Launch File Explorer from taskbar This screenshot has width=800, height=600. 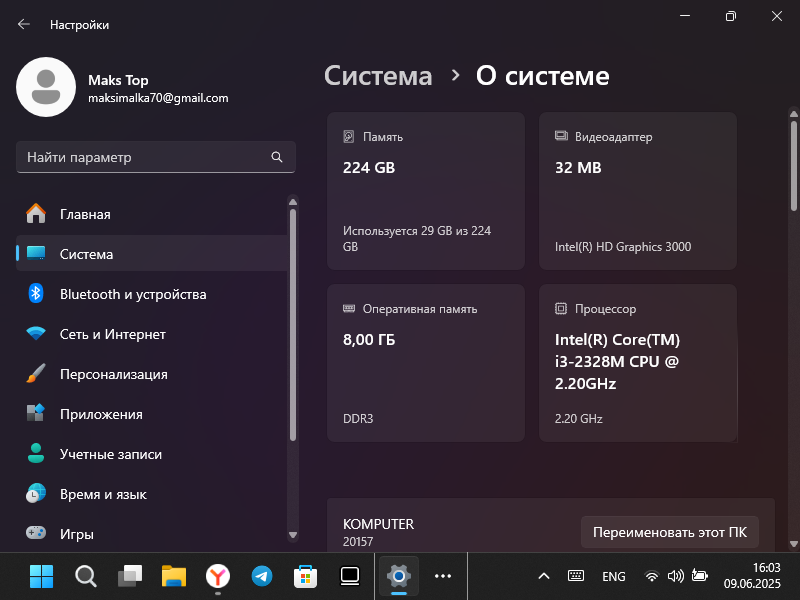(x=174, y=577)
